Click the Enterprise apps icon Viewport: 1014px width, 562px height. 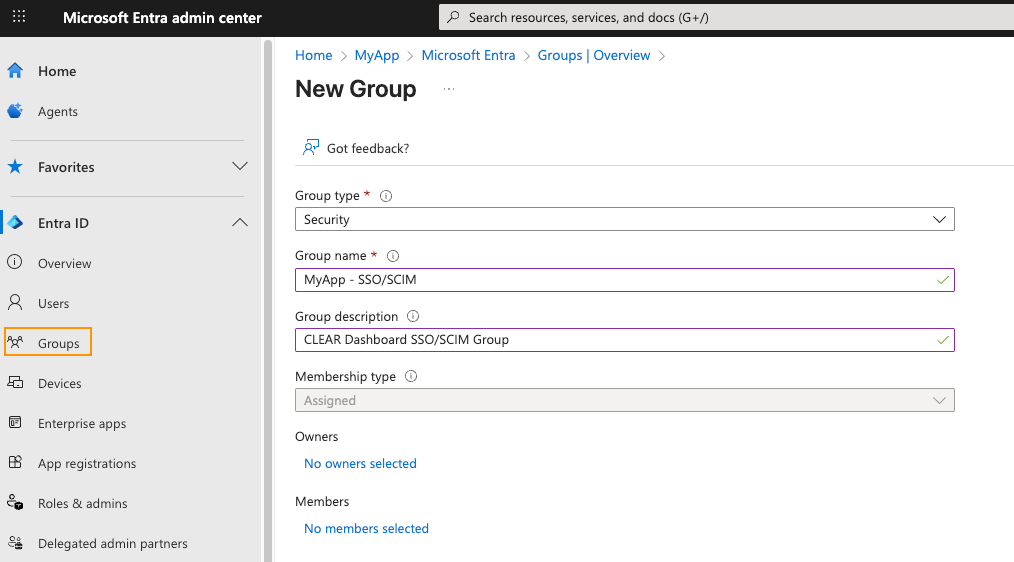pyautogui.click(x=15, y=422)
